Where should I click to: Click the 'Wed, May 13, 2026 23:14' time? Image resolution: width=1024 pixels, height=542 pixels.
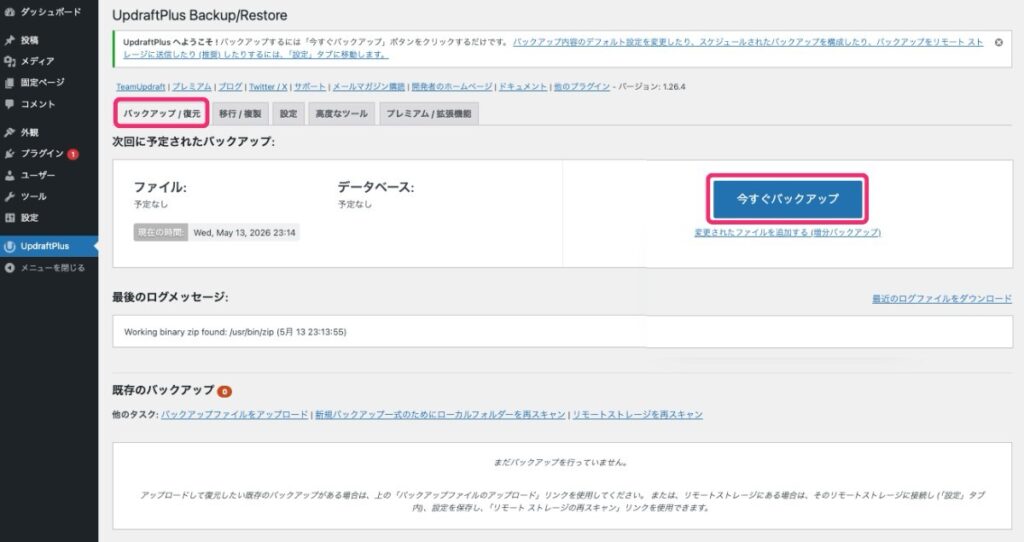tap(244, 232)
